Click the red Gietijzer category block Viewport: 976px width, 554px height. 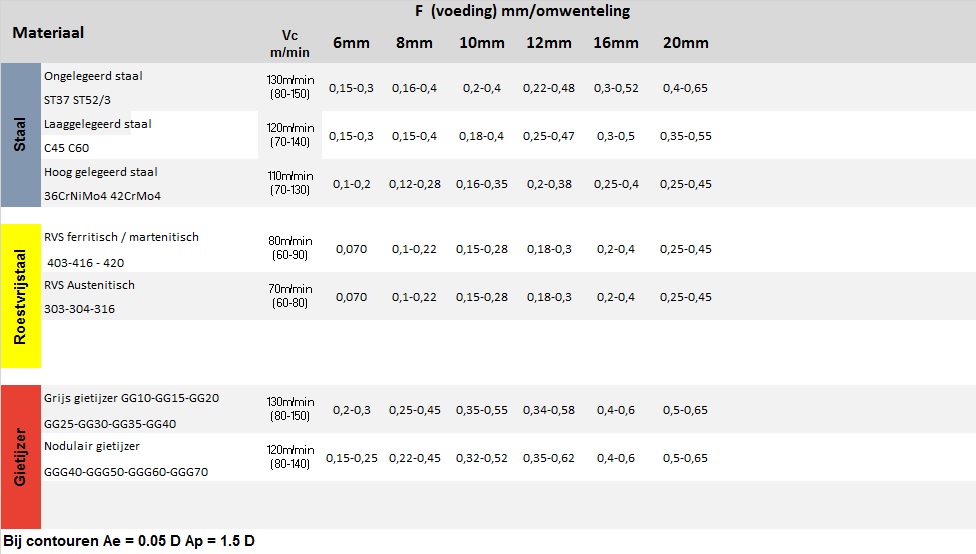[20, 457]
